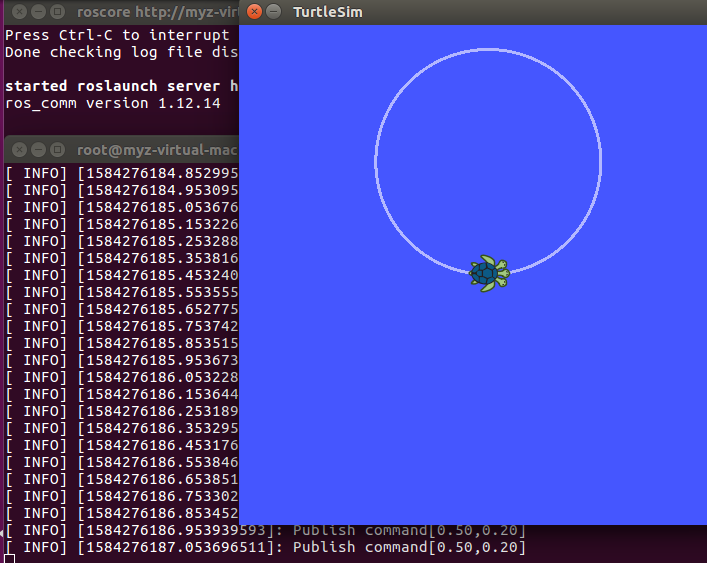This screenshot has height=563, width=707.
Task: Click log line with timestamp 1584276186.853452
Action: coord(122,513)
